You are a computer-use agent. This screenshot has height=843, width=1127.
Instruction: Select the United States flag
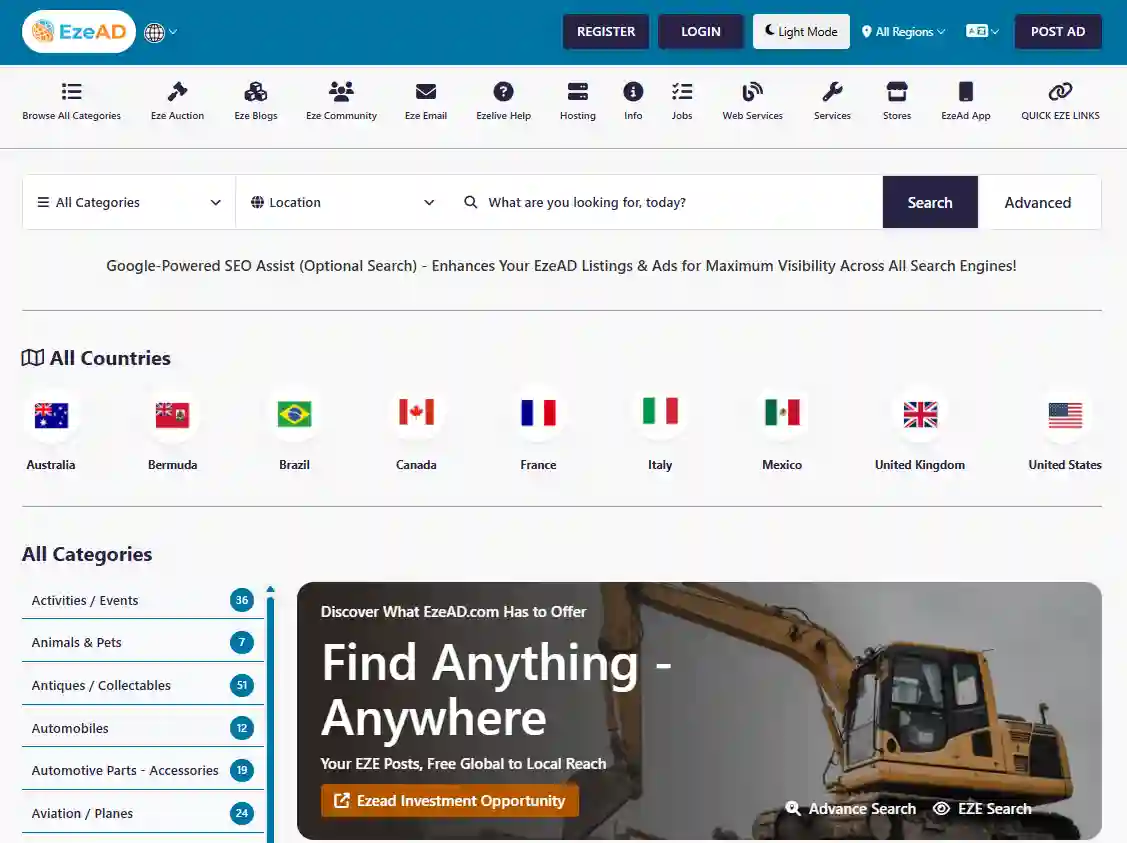[x=1065, y=415]
